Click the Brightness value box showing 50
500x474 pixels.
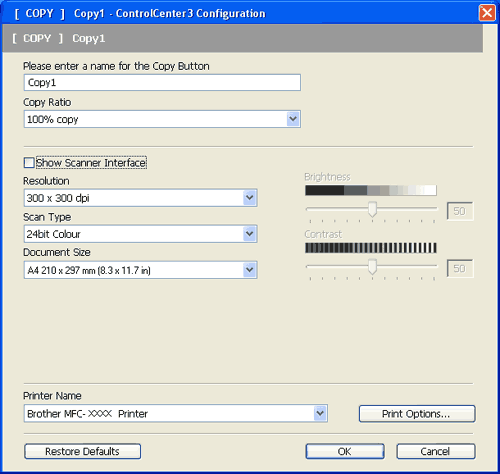click(460, 211)
